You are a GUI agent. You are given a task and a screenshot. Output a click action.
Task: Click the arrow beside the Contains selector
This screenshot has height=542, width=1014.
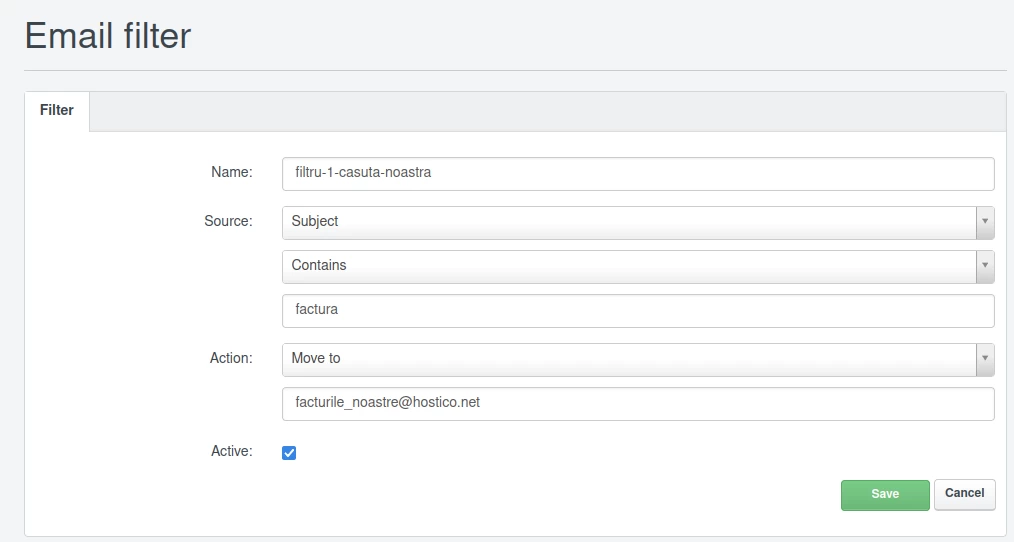[985, 266]
